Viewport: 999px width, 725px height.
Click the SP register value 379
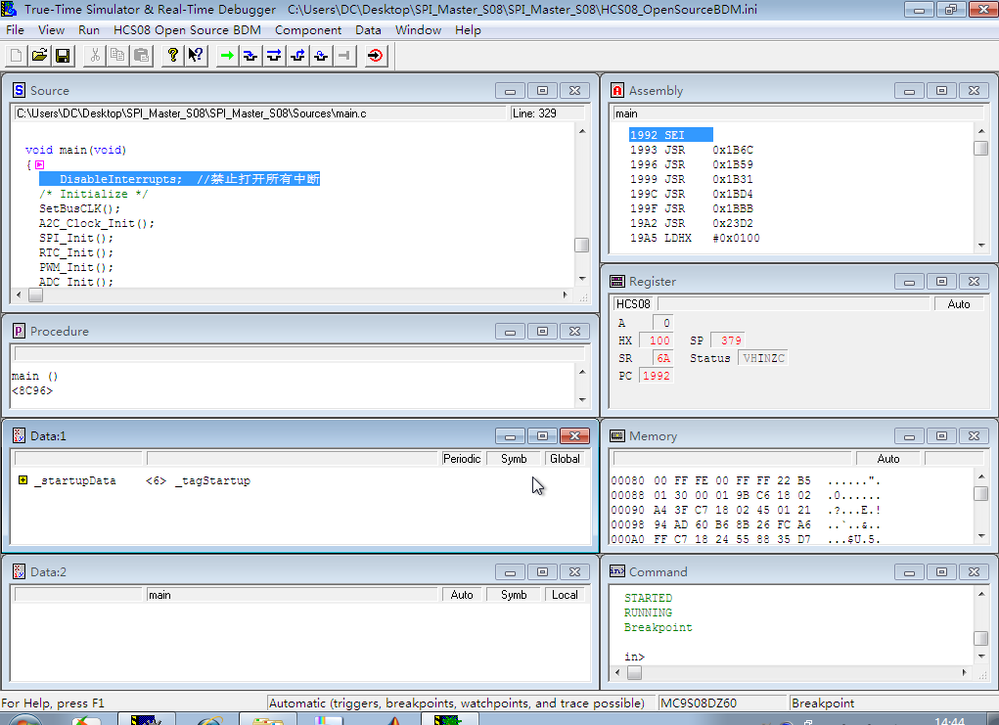(728, 341)
